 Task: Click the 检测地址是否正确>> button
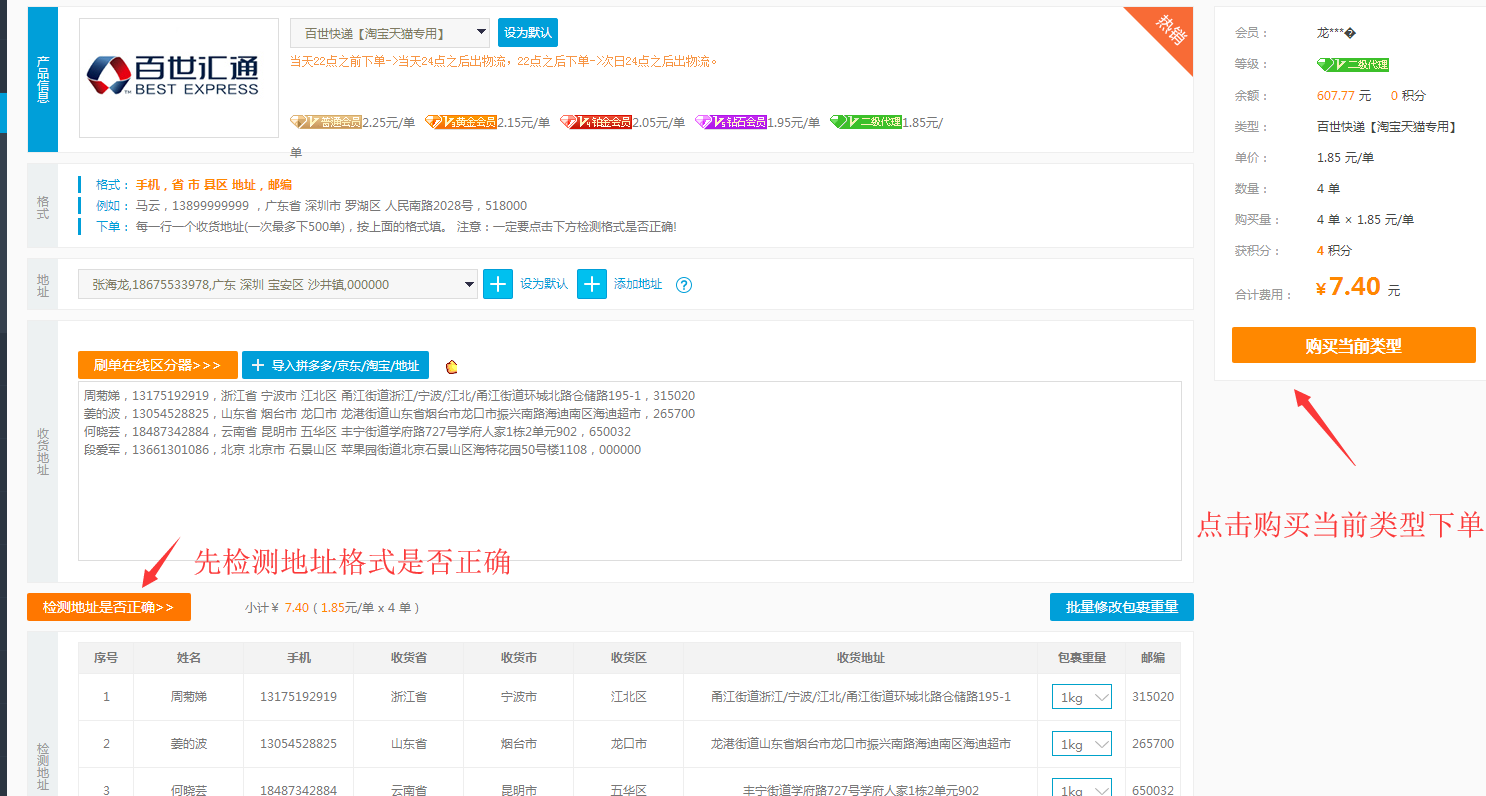(109, 607)
